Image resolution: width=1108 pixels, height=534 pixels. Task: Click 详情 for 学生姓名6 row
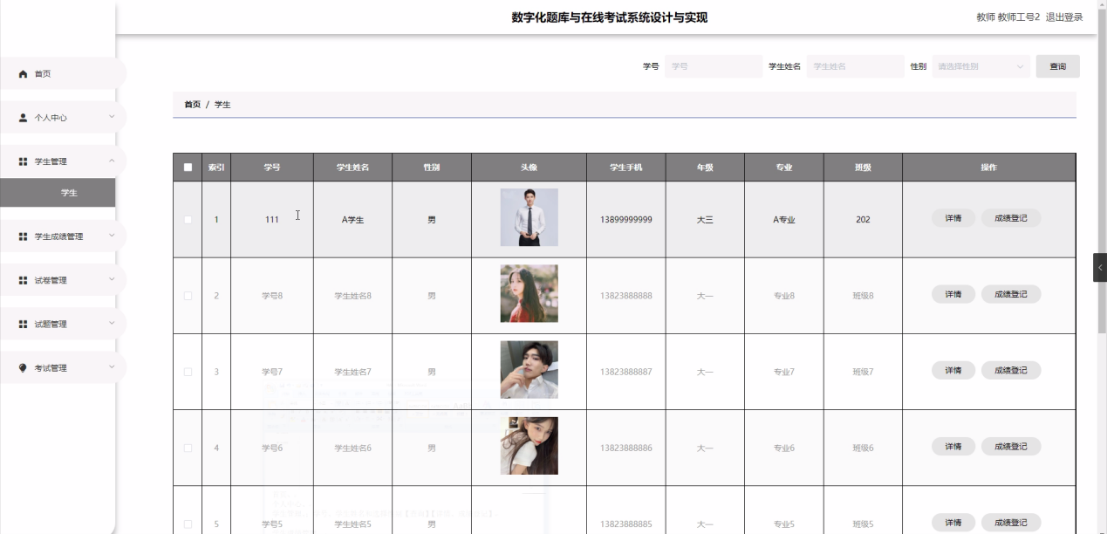(x=953, y=446)
